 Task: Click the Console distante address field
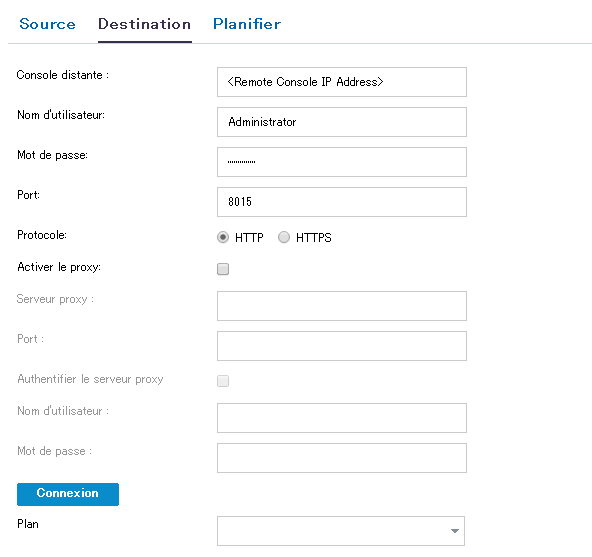(x=342, y=82)
